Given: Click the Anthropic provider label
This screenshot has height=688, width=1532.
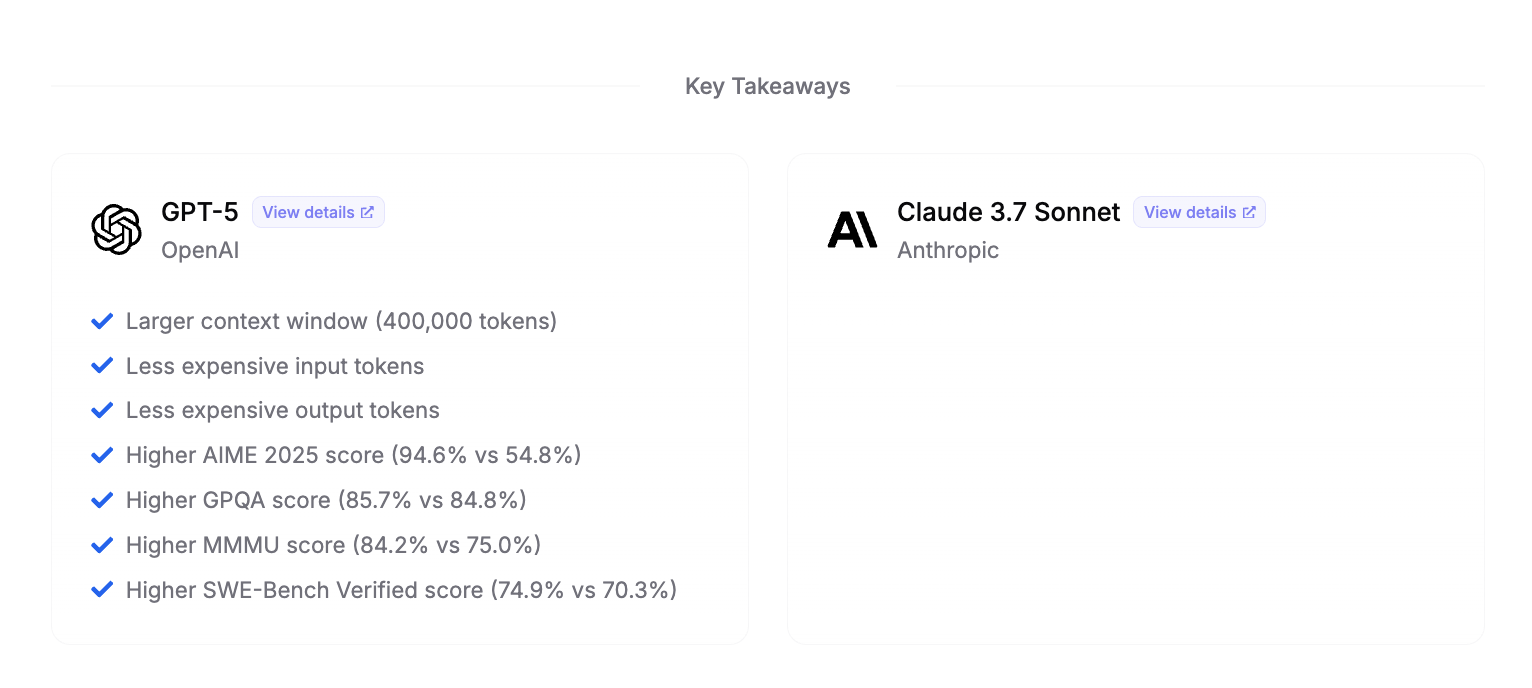Looking at the screenshot, I should 948,250.
